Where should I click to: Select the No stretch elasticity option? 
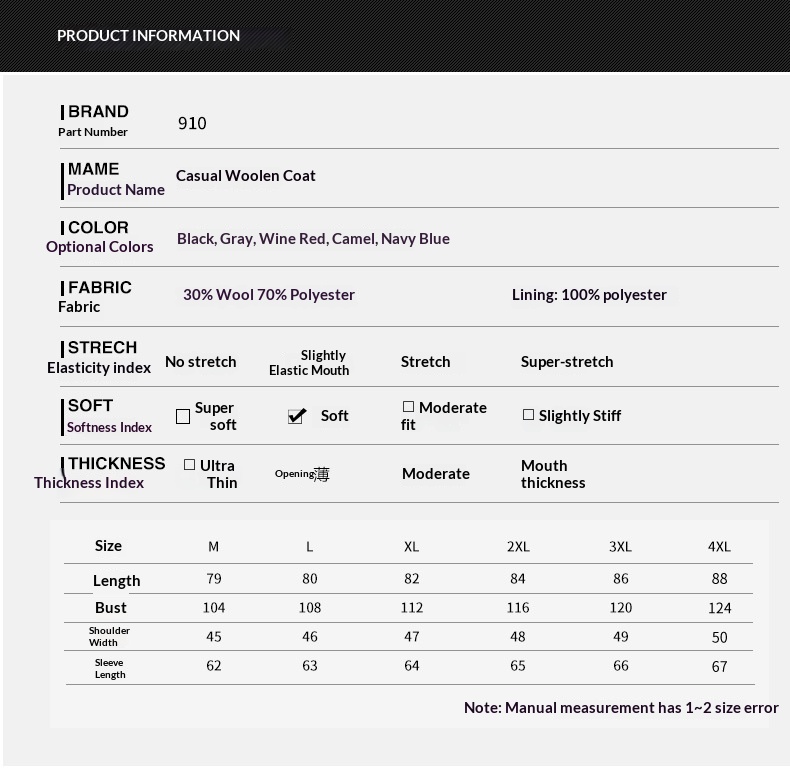[201, 362]
